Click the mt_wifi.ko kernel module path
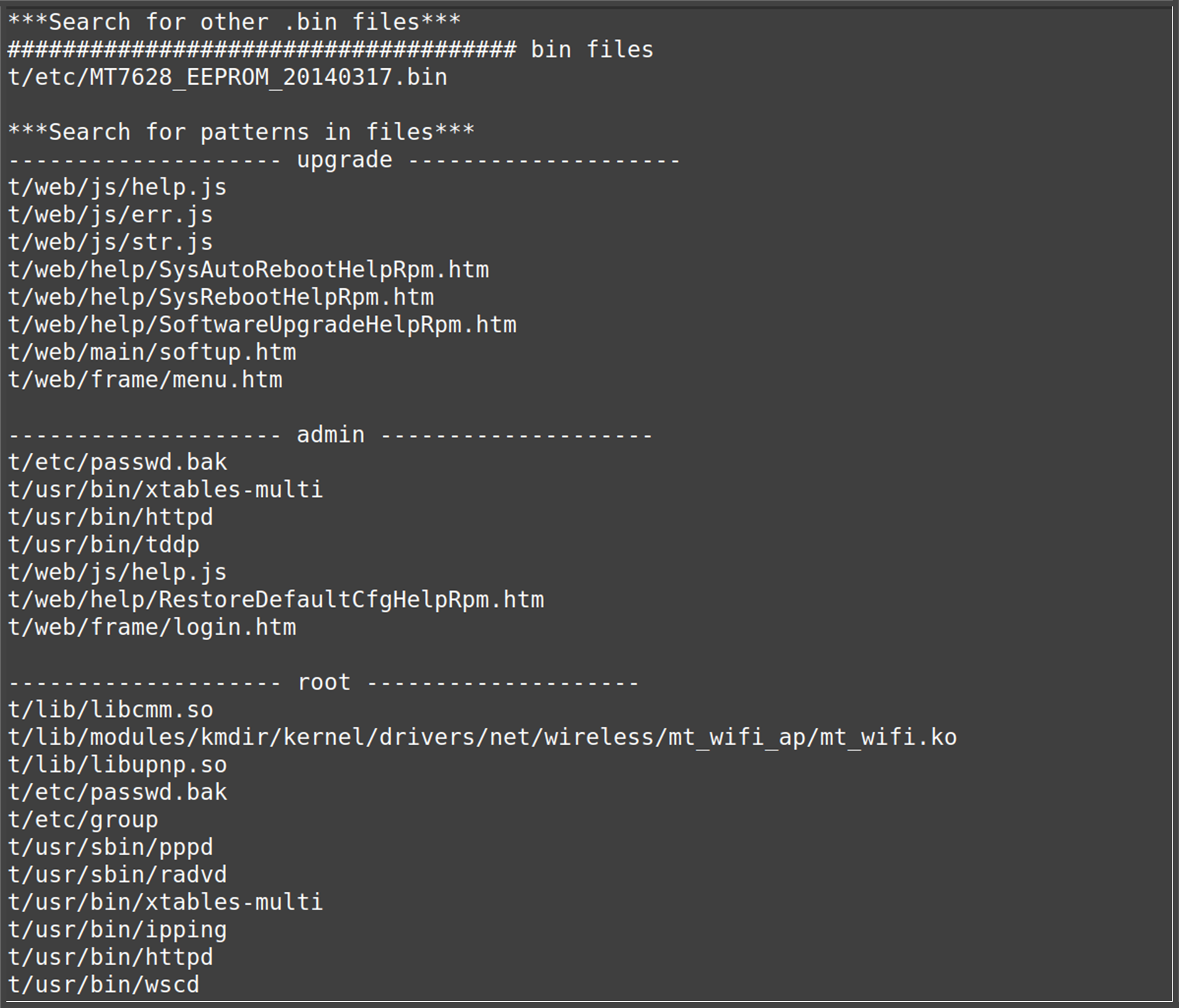This screenshot has height=1008, width=1179. (482, 737)
